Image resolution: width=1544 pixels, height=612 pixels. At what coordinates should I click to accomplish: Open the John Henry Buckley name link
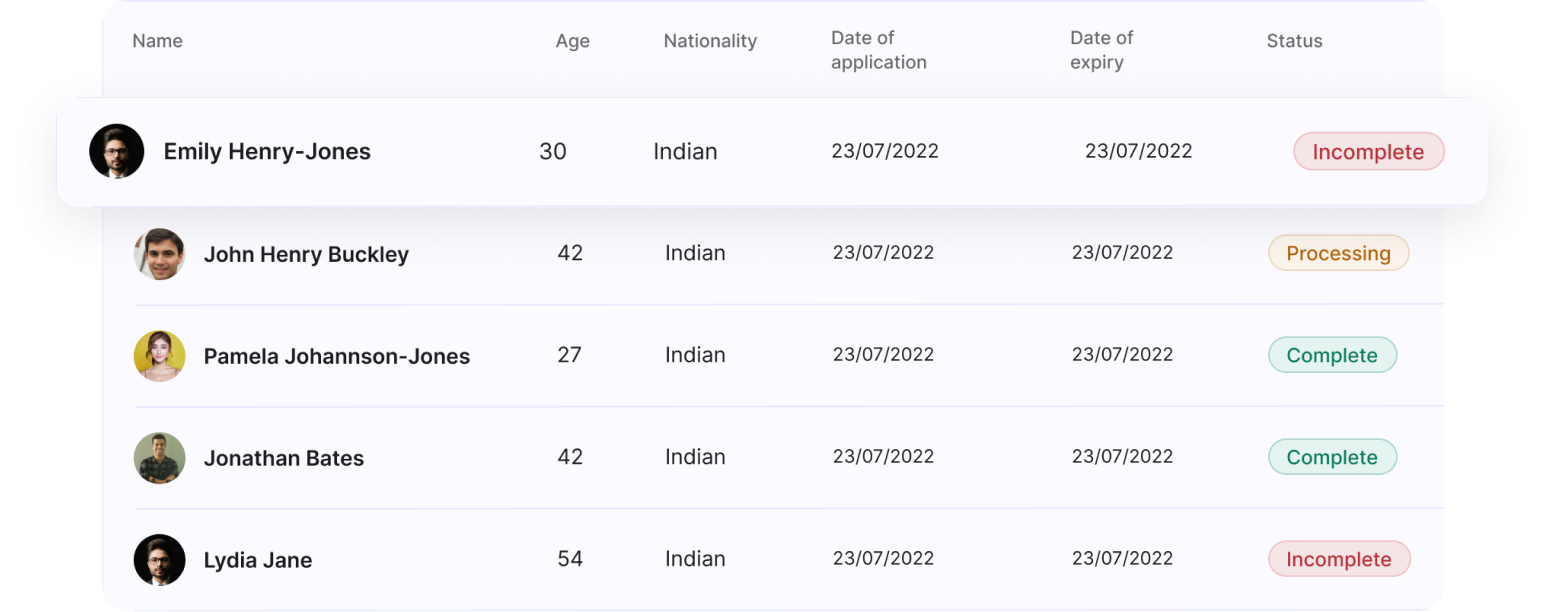tap(306, 255)
